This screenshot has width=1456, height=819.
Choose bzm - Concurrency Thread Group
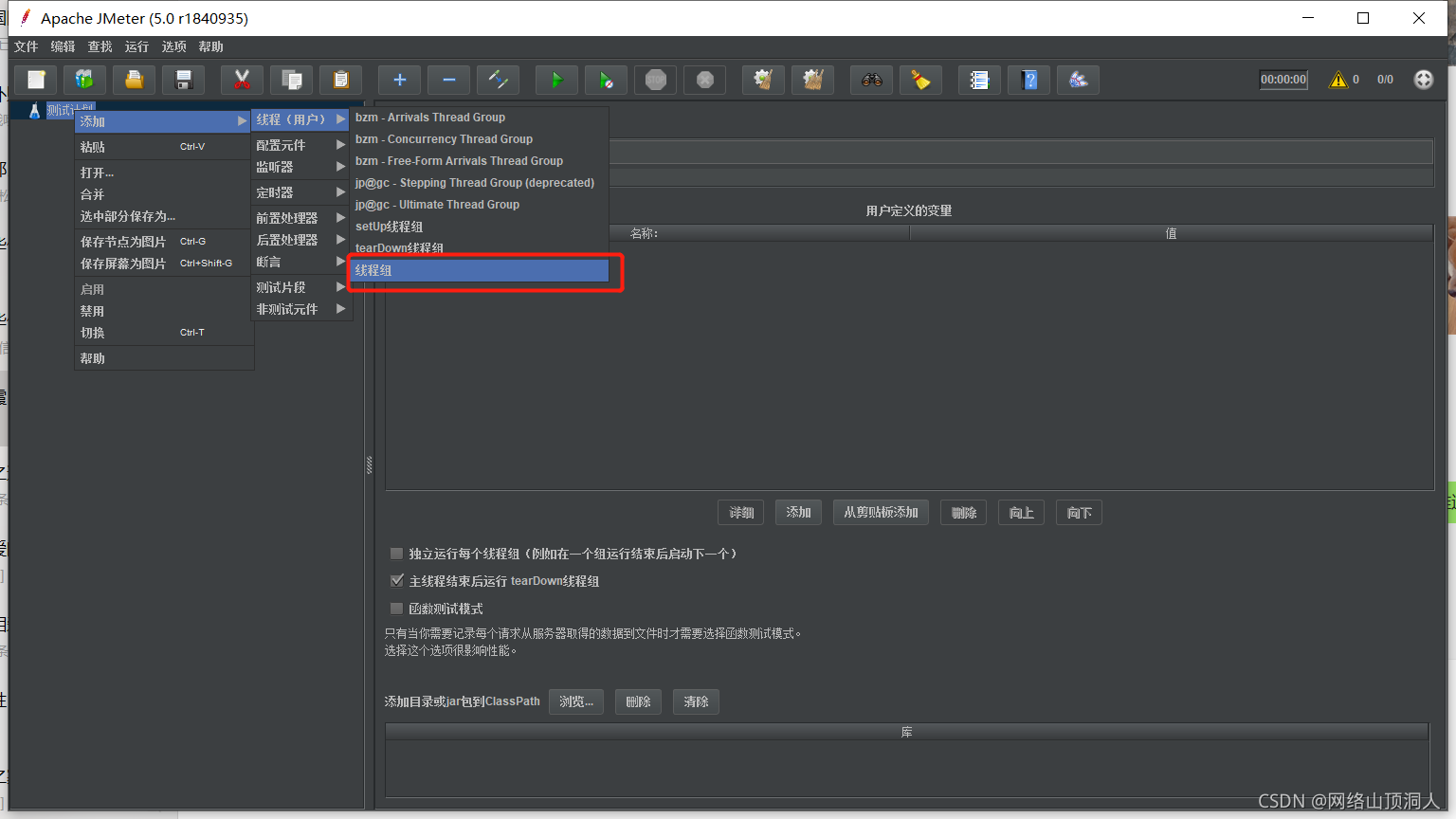click(480, 139)
